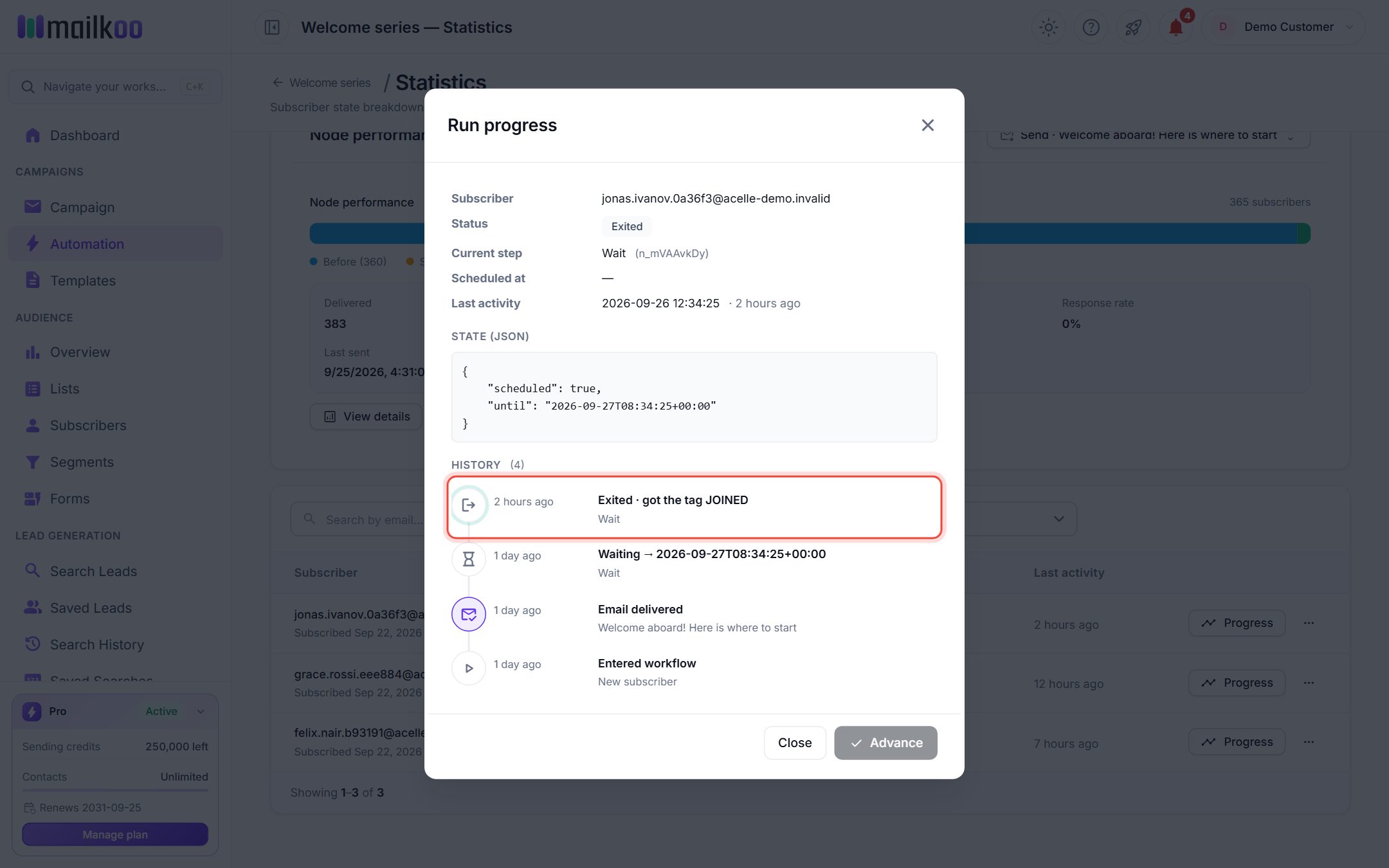This screenshot has height=868, width=1389.
Task: Click the rocket icon in the header
Action: 1133,27
